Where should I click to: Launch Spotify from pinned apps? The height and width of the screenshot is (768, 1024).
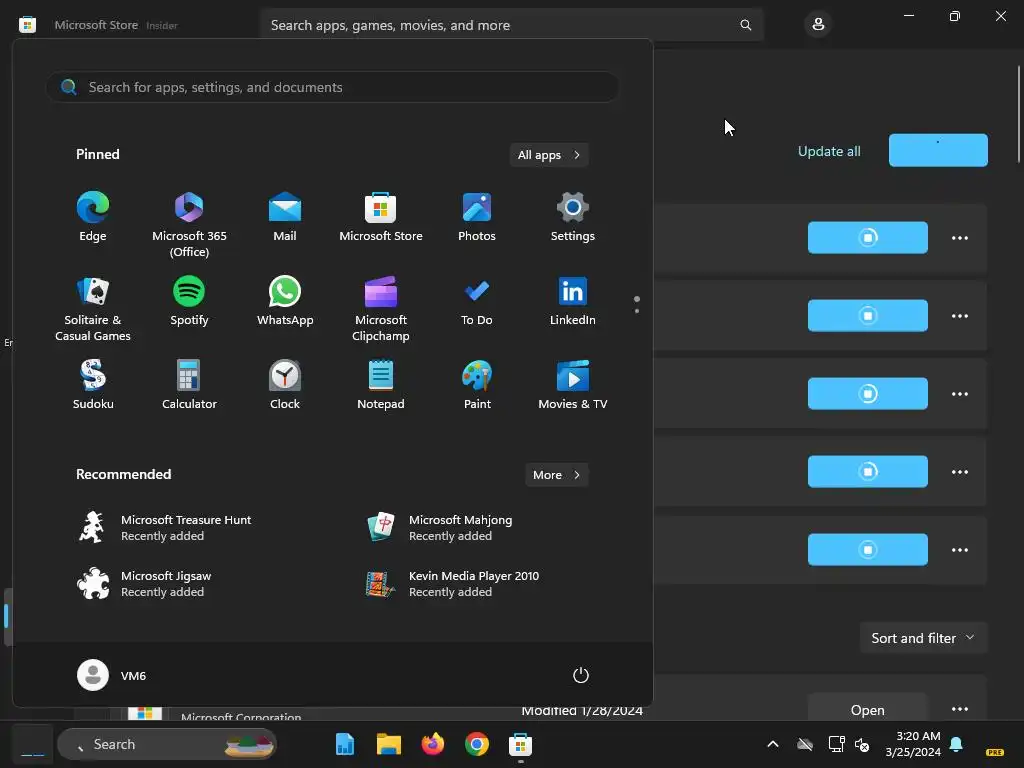coord(189,302)
